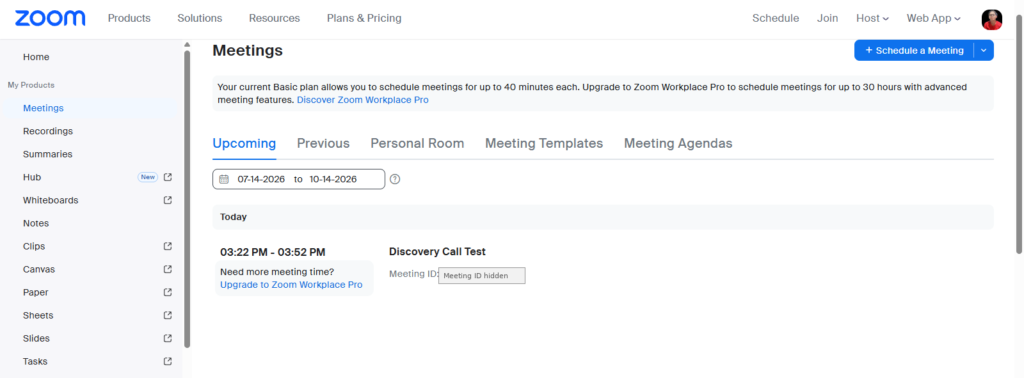The width and height of the screenshot is (1024, 378).
Task: Open Canvas in the sidebar
Action: coord(39,269)
